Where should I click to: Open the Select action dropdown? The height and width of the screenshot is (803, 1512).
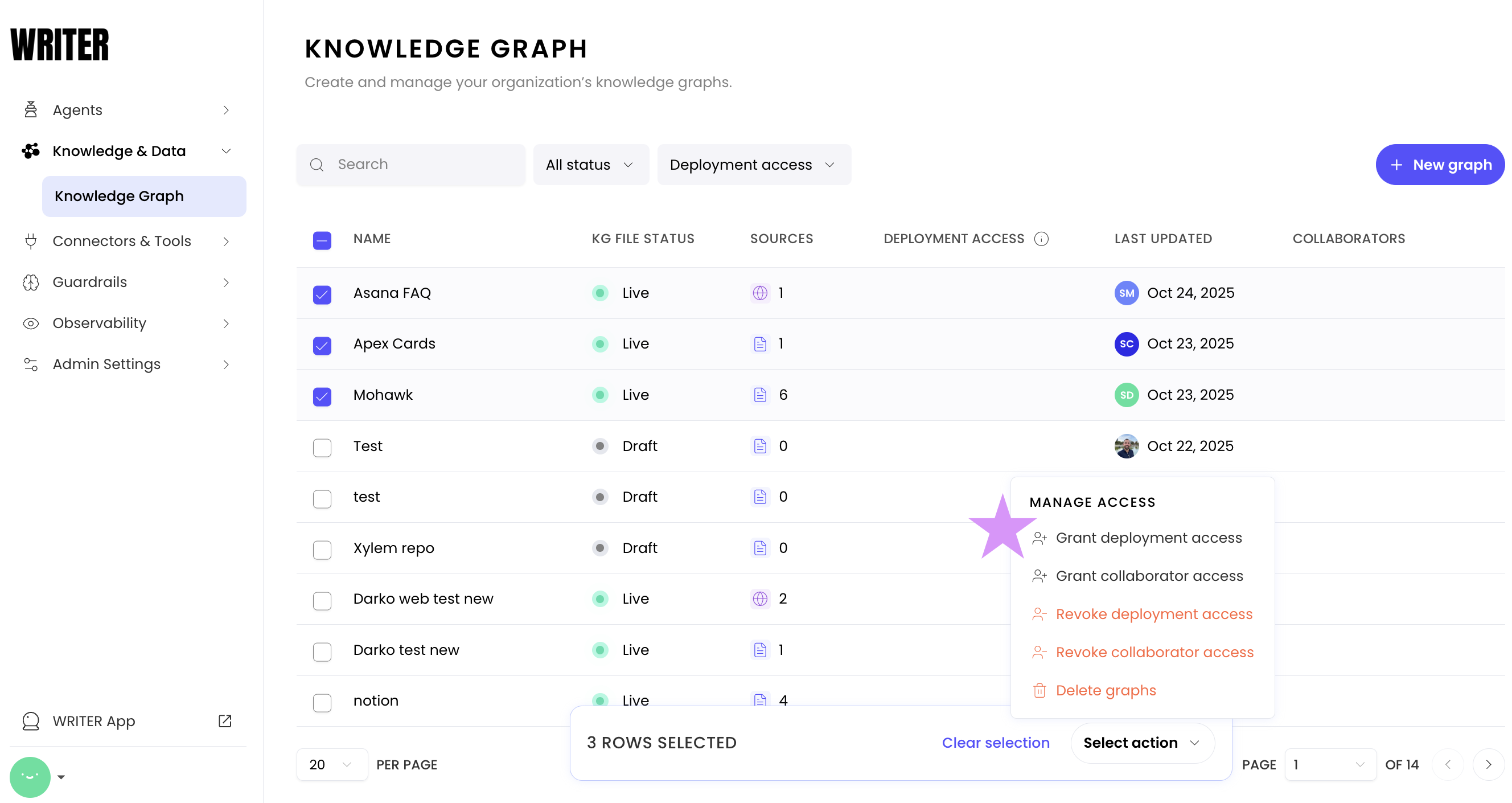click(x=1141, y=743)
